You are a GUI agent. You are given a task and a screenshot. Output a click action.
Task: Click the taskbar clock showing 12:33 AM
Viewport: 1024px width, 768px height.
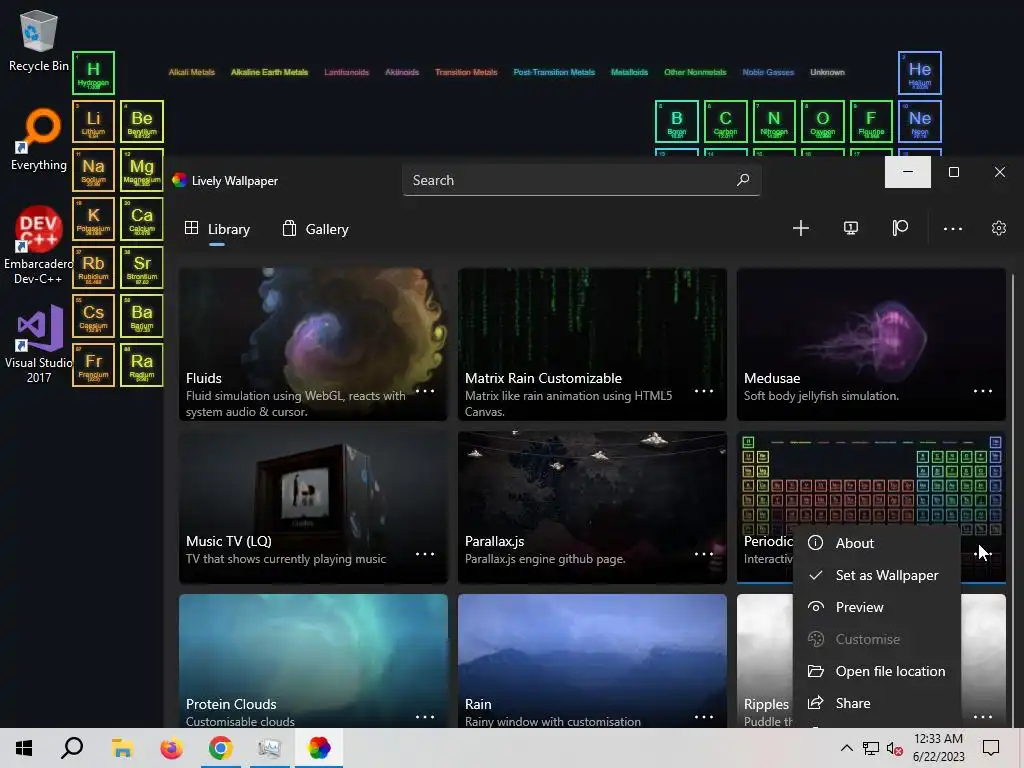[x=938, y=748]
